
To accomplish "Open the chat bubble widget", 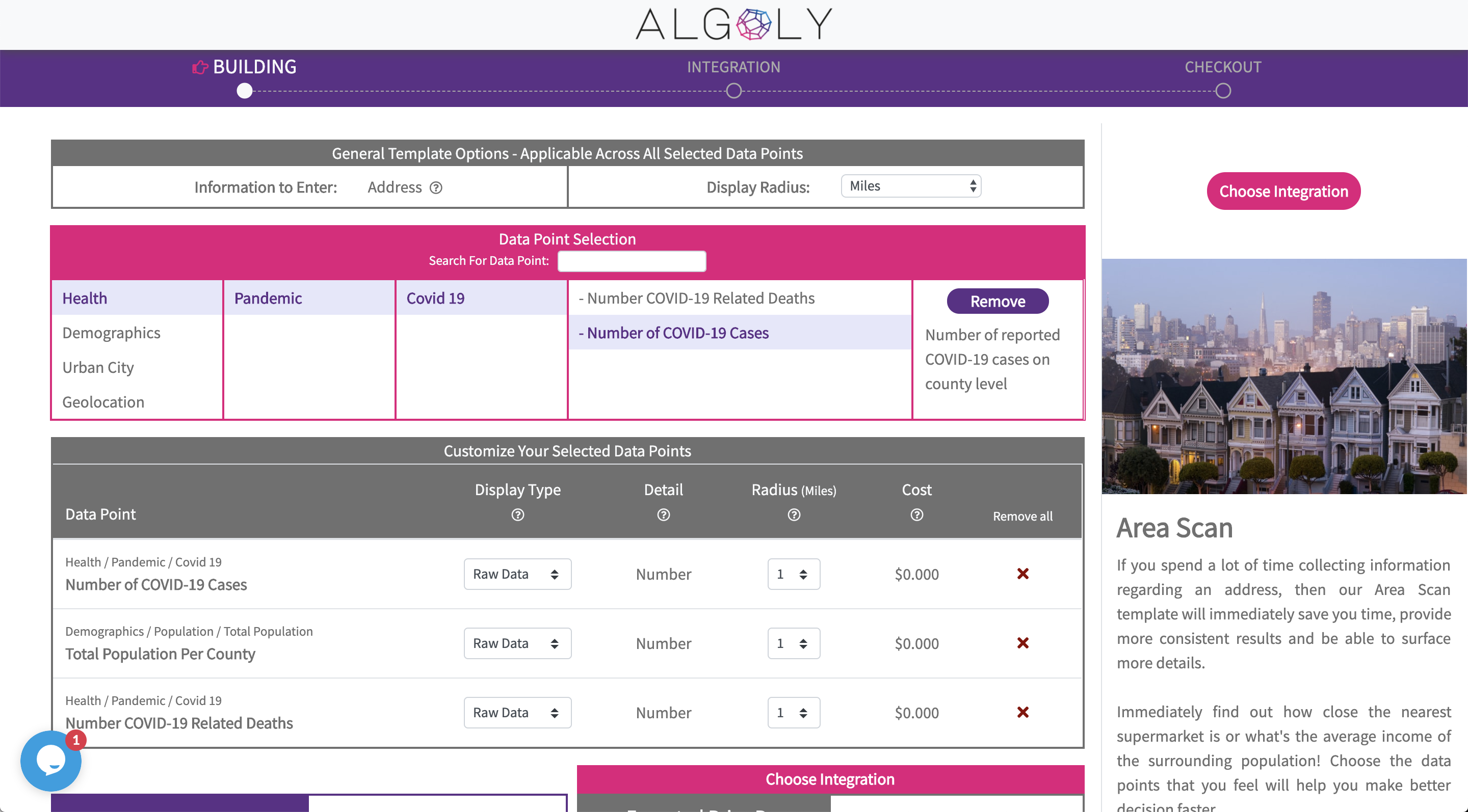I will (x=51, y=761).
